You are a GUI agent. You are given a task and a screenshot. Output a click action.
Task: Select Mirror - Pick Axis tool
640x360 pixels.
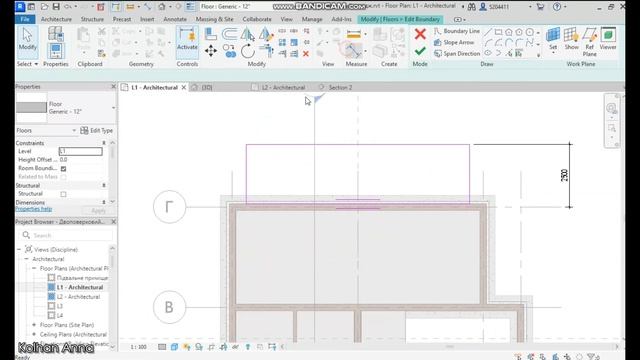click(247, 34)
